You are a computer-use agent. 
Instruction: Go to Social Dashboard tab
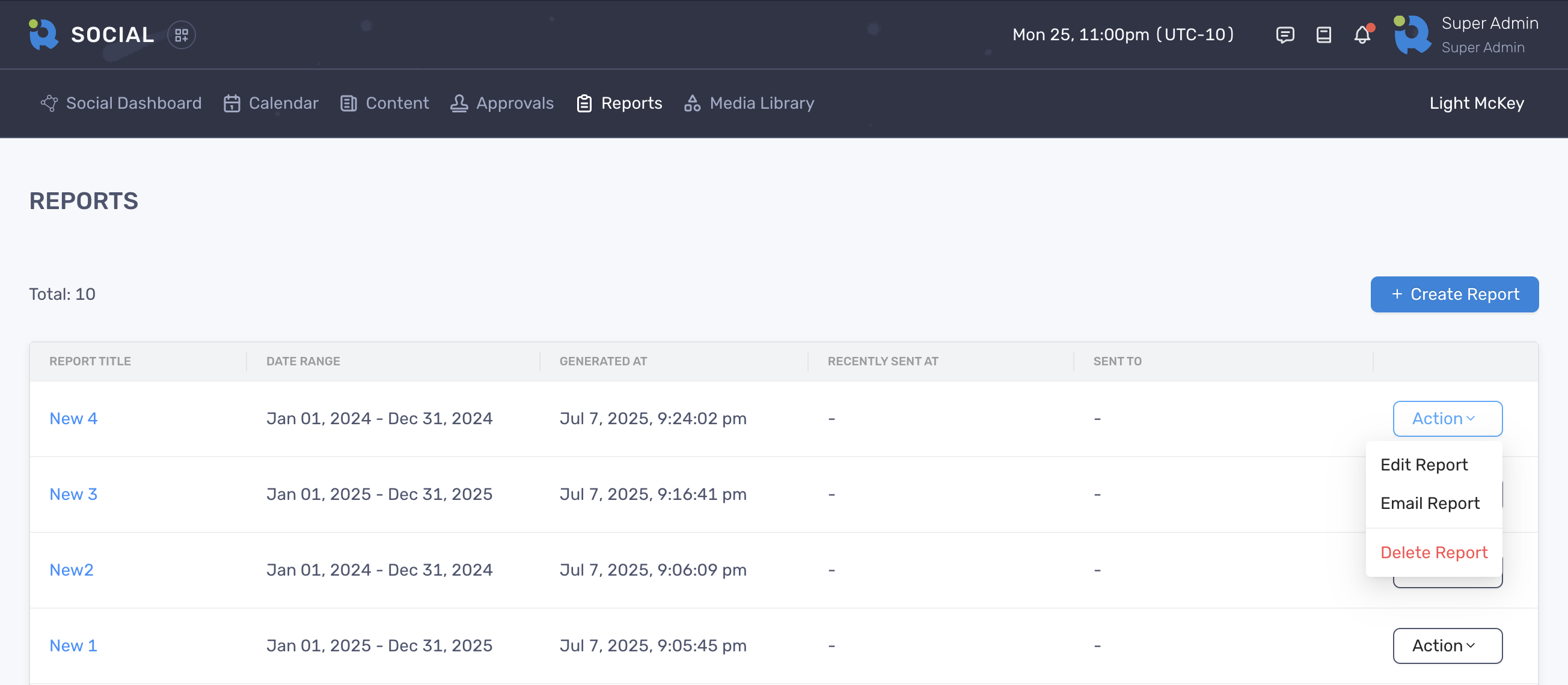click(x=121, y=103)
